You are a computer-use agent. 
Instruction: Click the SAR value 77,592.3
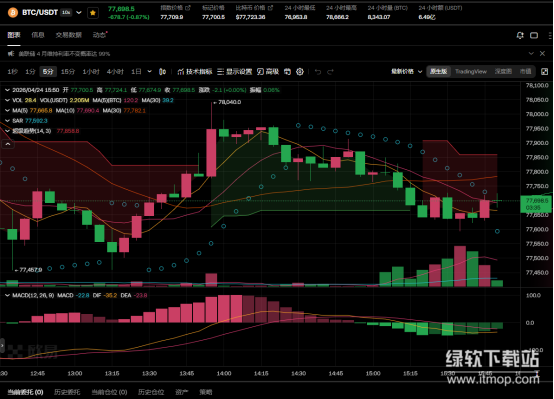pyautogui.click(x=36, y=121)
